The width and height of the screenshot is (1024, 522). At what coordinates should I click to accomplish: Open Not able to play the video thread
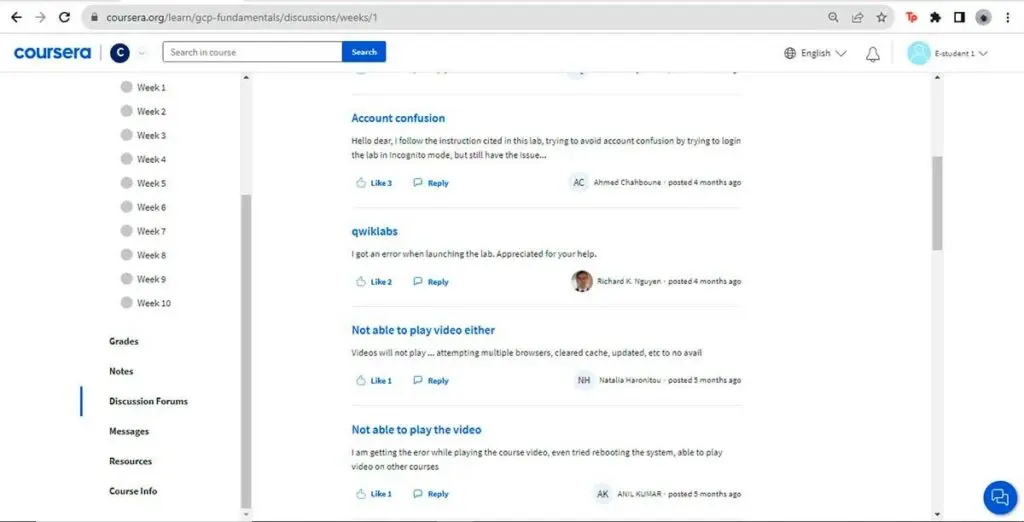click(x=416, y=430)
